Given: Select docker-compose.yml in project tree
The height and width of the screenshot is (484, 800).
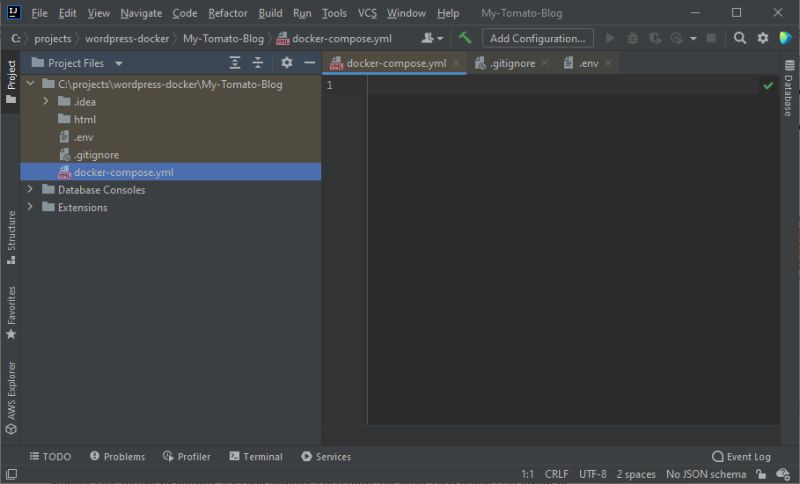Looking at the screenshot, I should [x=170, y=172].
